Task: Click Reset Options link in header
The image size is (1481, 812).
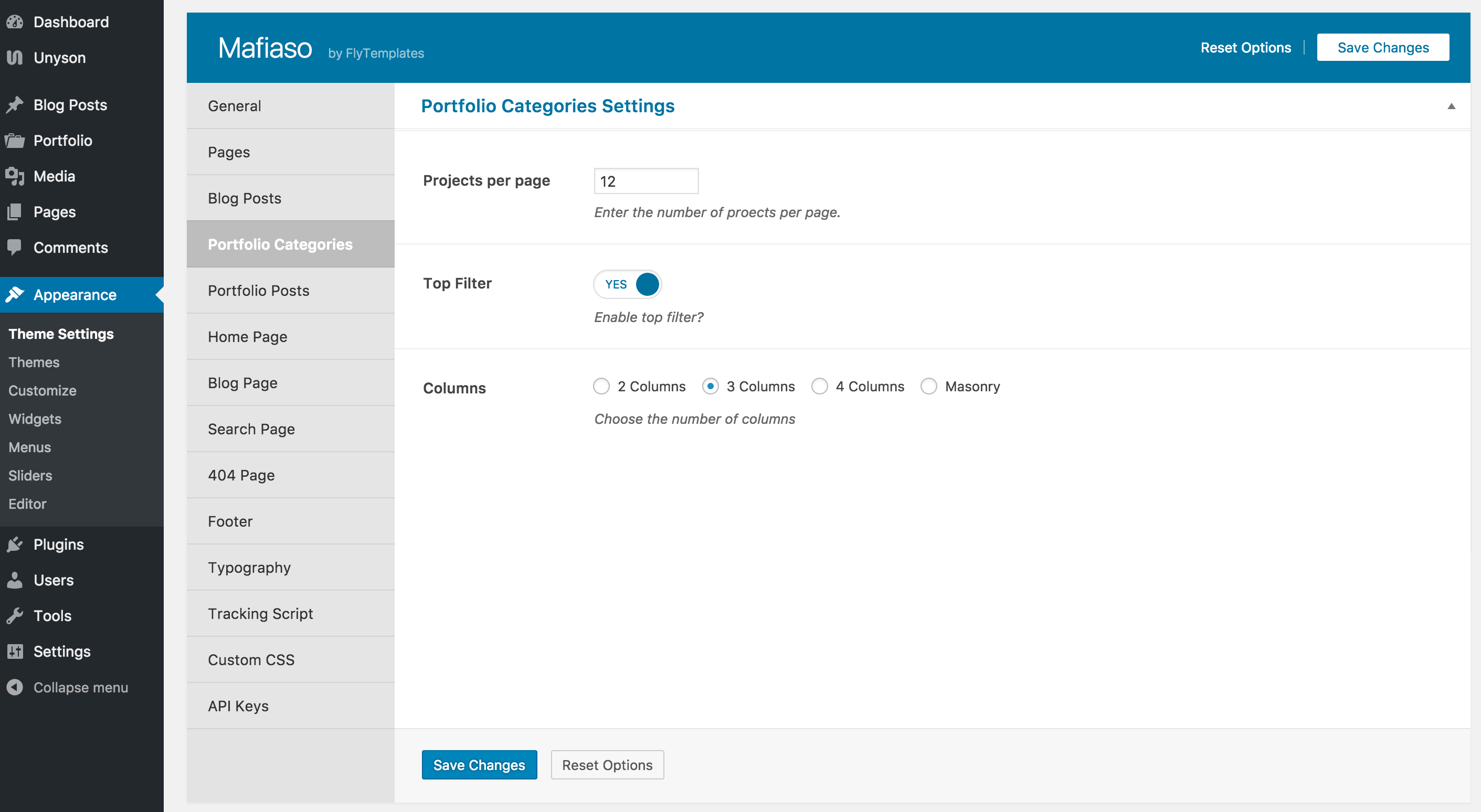Action: point(1245,48)
